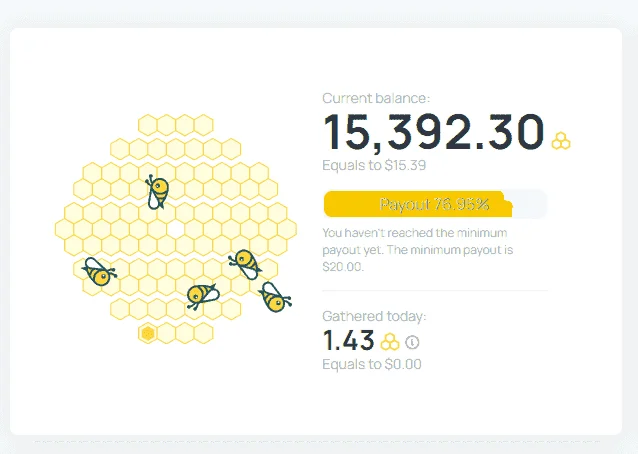Click the bee right of center in hive
This screenshot has width=638, height=454.
[x=245, y=264]
